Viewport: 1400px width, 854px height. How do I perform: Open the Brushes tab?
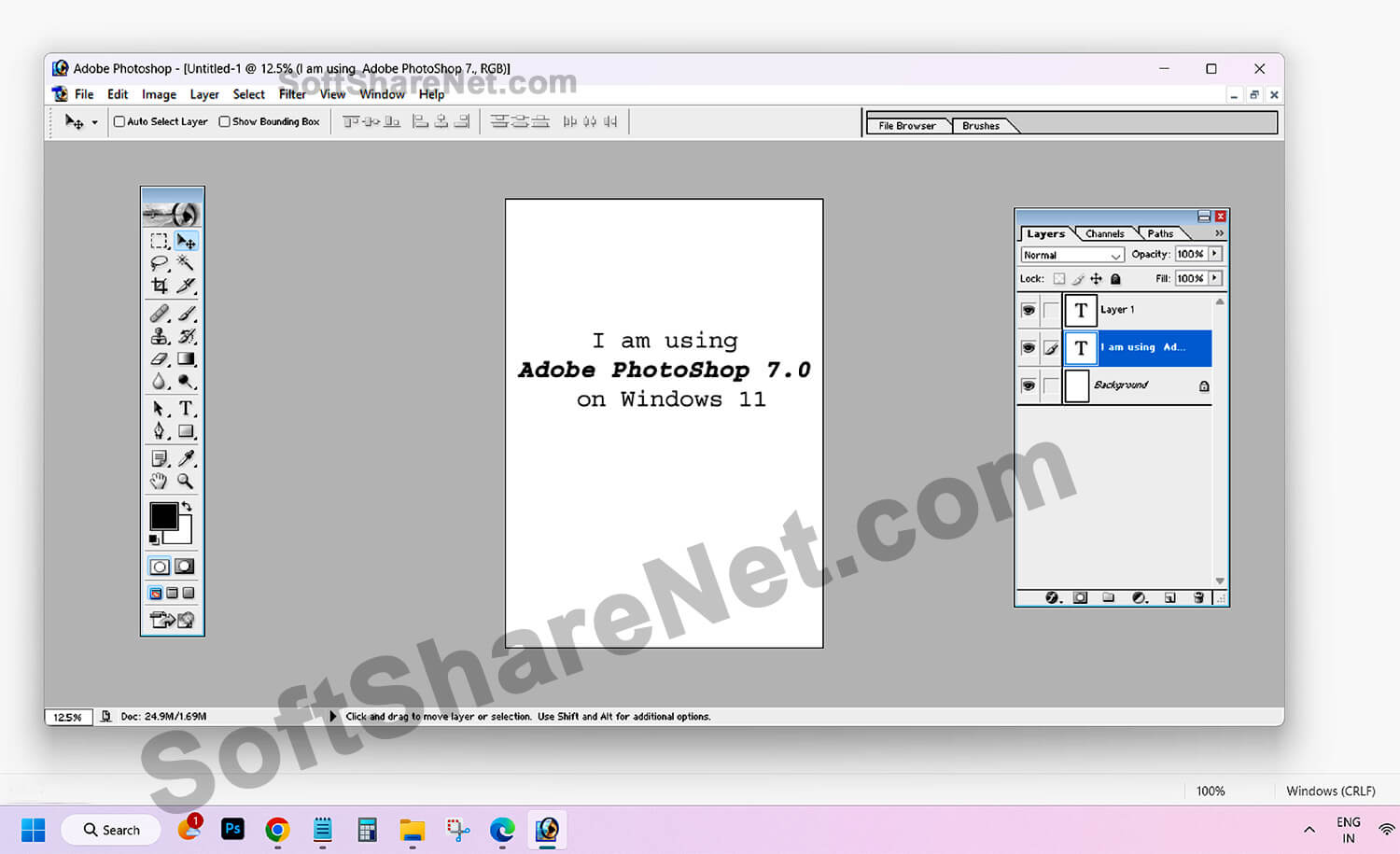[x=981, y=126]
